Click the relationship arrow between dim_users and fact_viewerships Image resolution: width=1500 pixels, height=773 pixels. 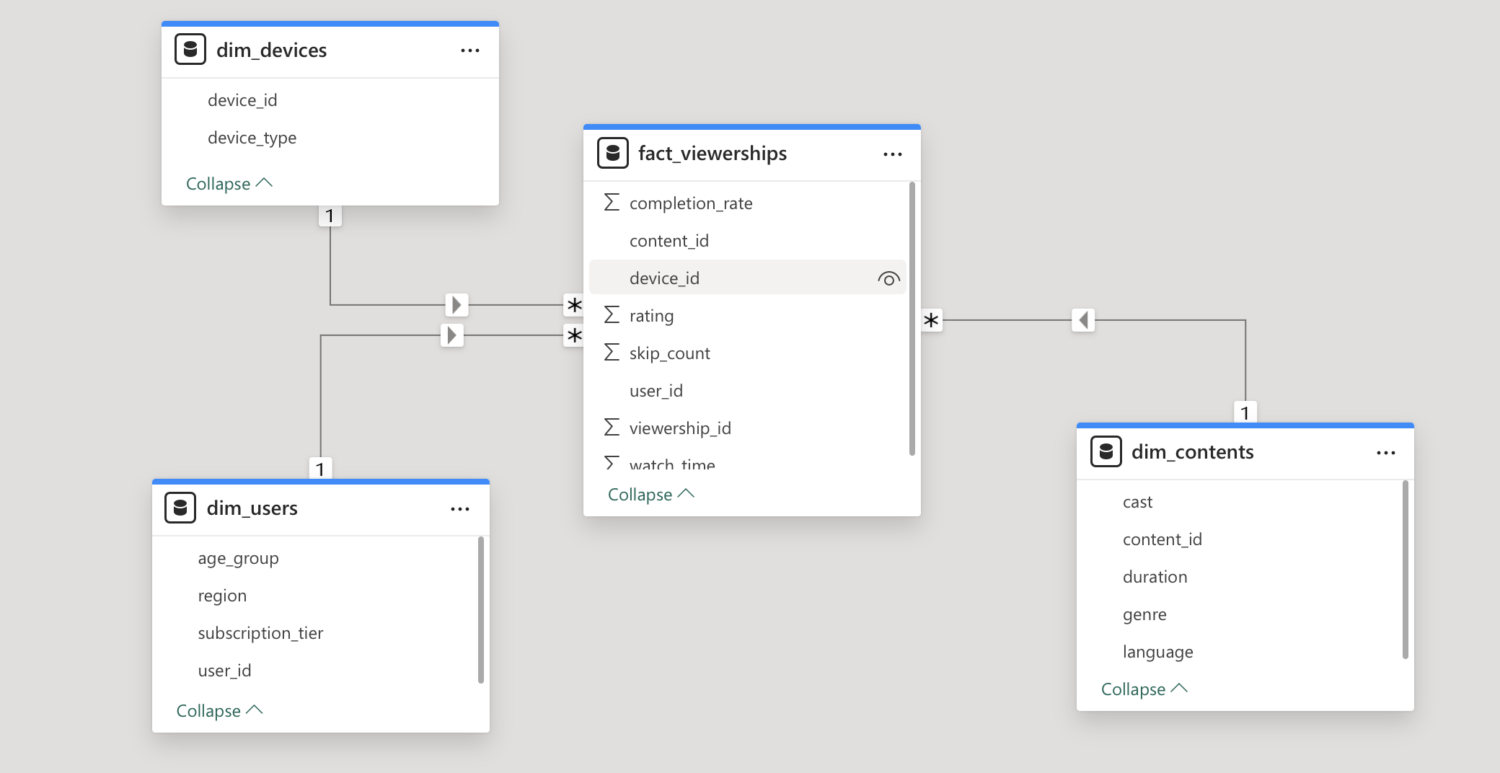click(452, 335)
